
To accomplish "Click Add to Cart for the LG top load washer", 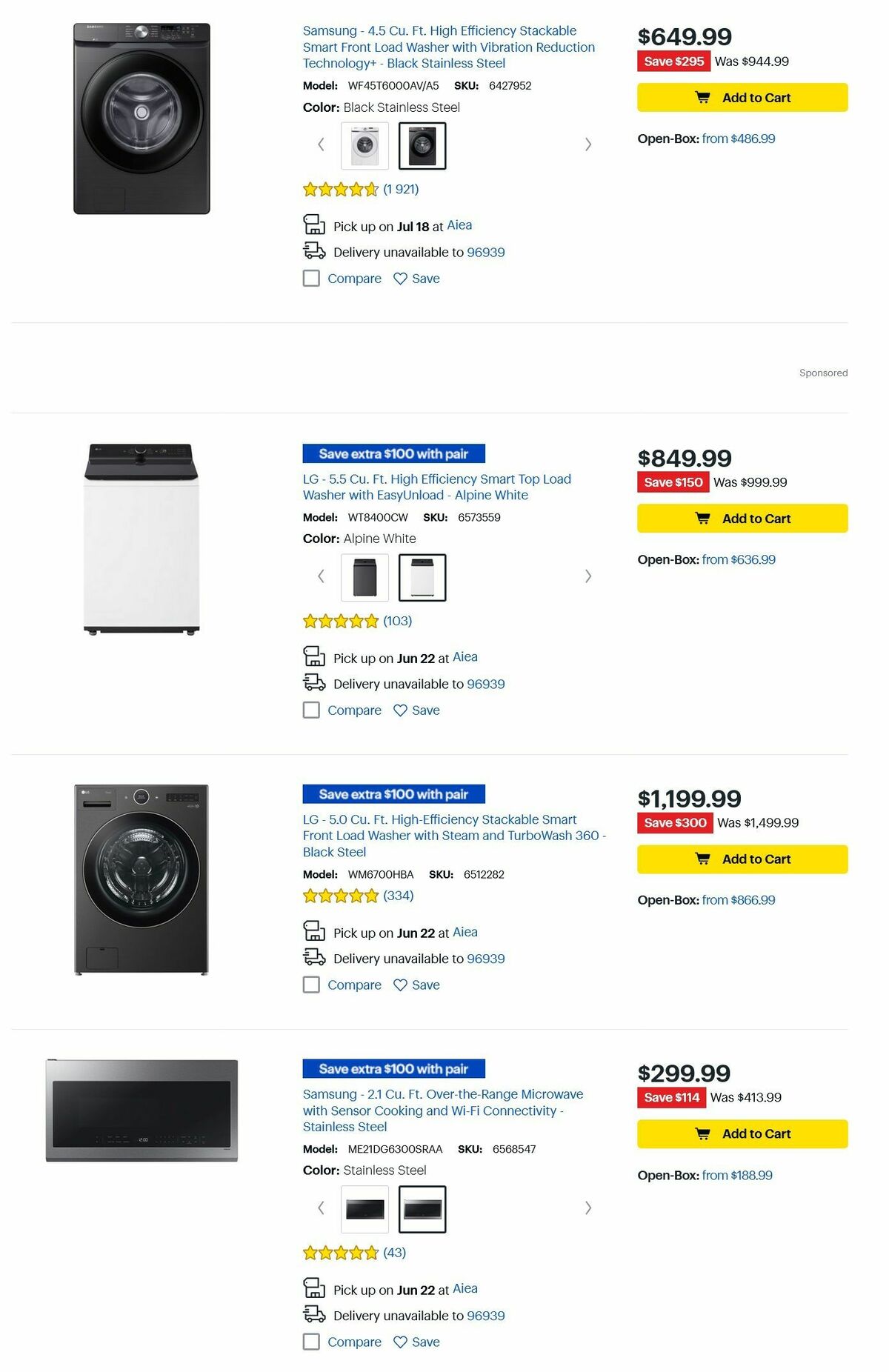I will click(742, 518).
